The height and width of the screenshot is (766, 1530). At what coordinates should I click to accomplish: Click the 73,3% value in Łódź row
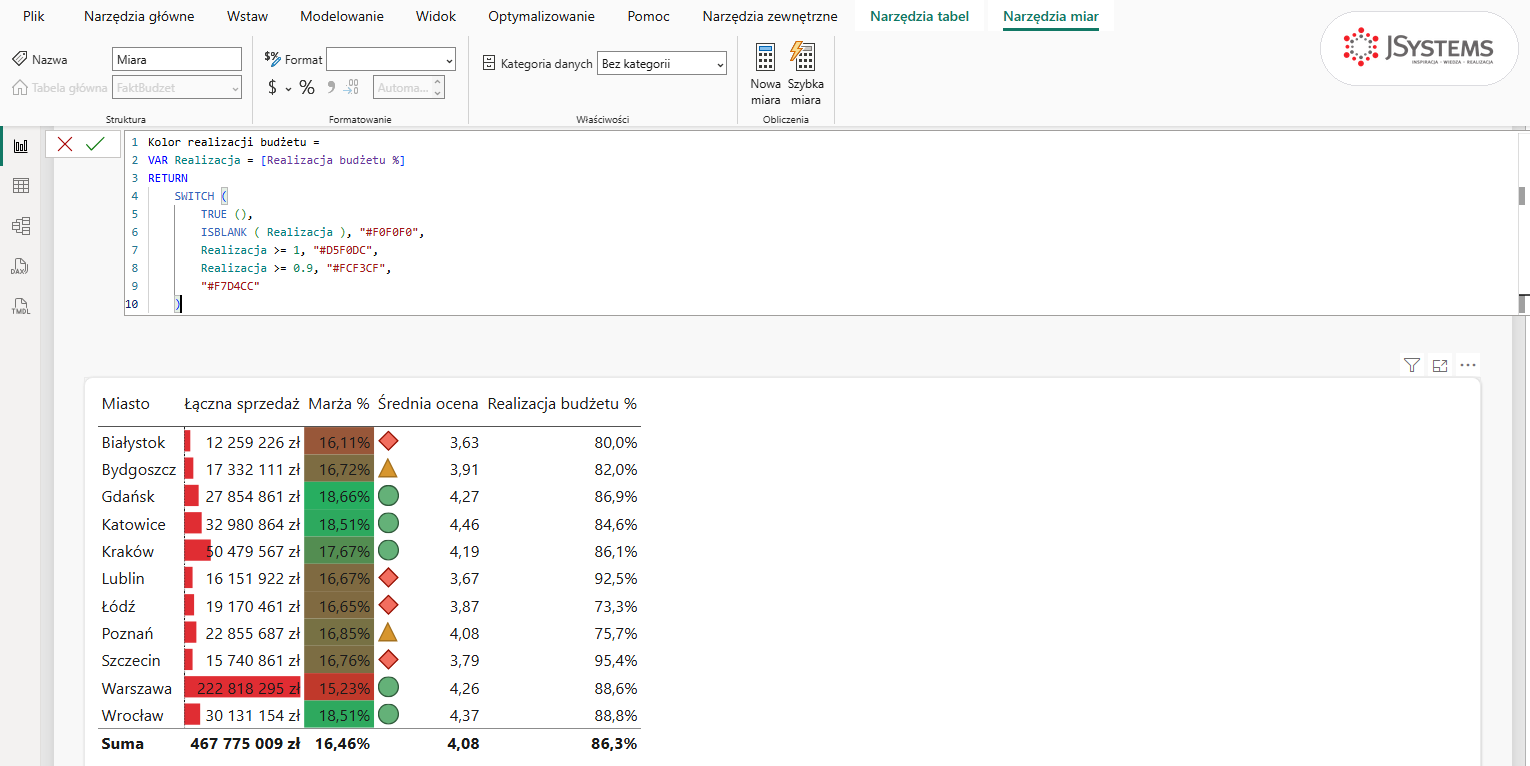[615, 606]
